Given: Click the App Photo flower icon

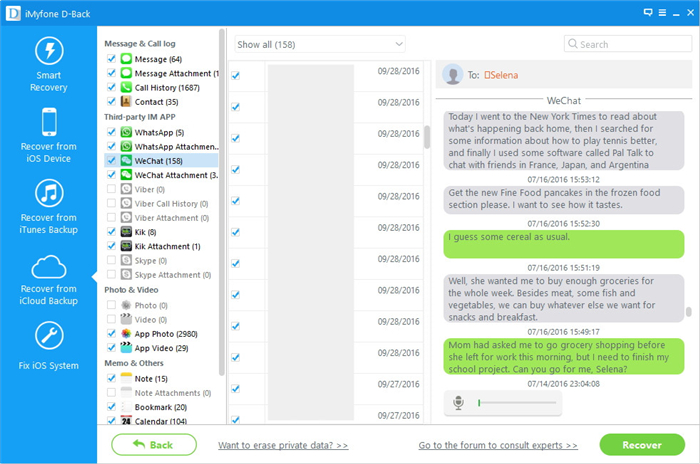Looking at the screenshot, I should pos(126,334).
